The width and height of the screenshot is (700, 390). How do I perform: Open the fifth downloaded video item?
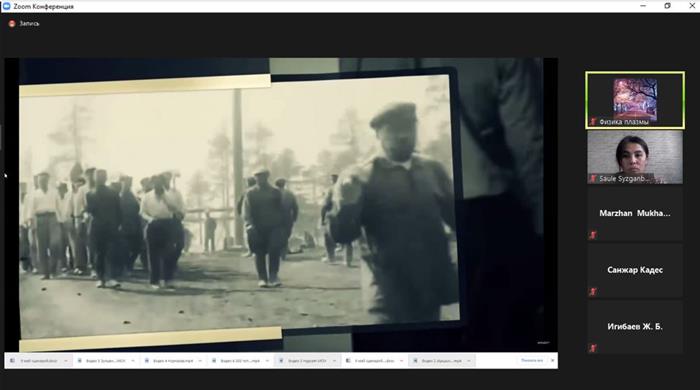click(303, 361)
